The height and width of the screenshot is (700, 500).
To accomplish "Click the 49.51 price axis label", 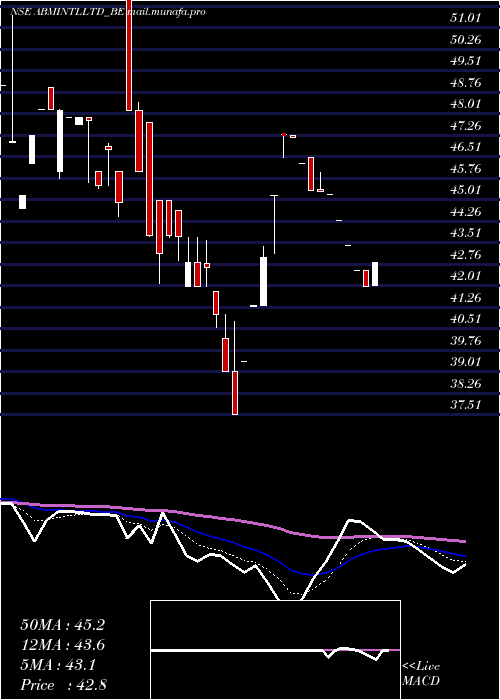I will [466, 61].
